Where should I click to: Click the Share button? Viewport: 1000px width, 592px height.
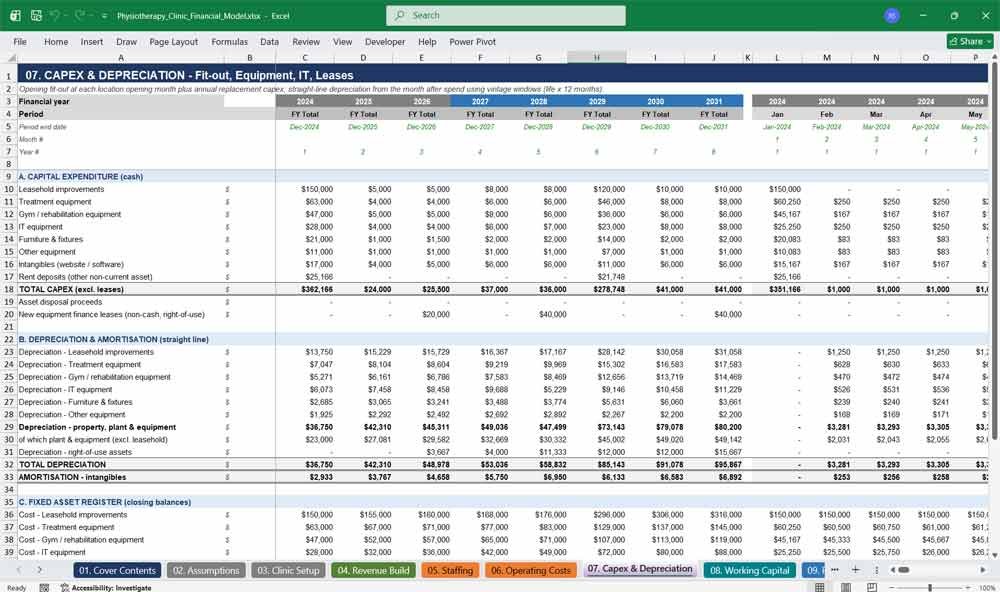[x=970, y=41]
